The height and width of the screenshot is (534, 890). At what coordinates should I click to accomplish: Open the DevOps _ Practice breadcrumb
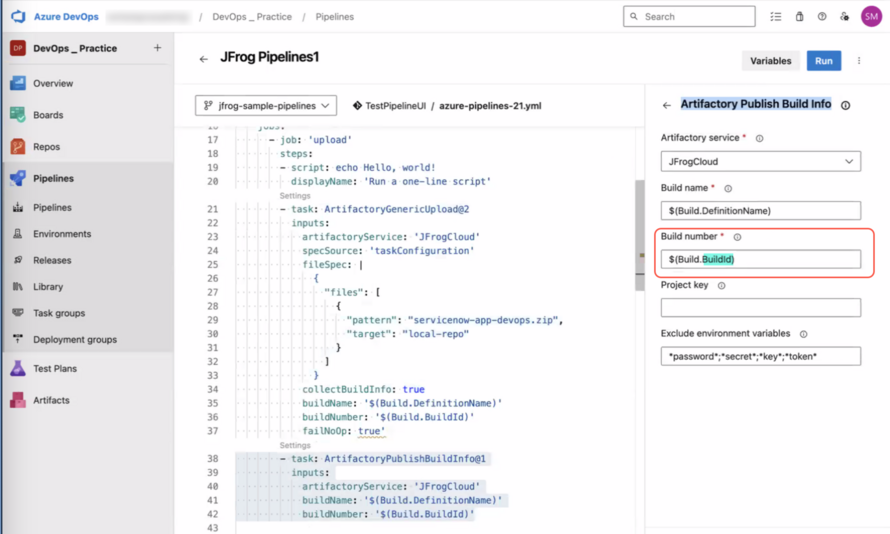pyautogui.click(x=252, y=16)
